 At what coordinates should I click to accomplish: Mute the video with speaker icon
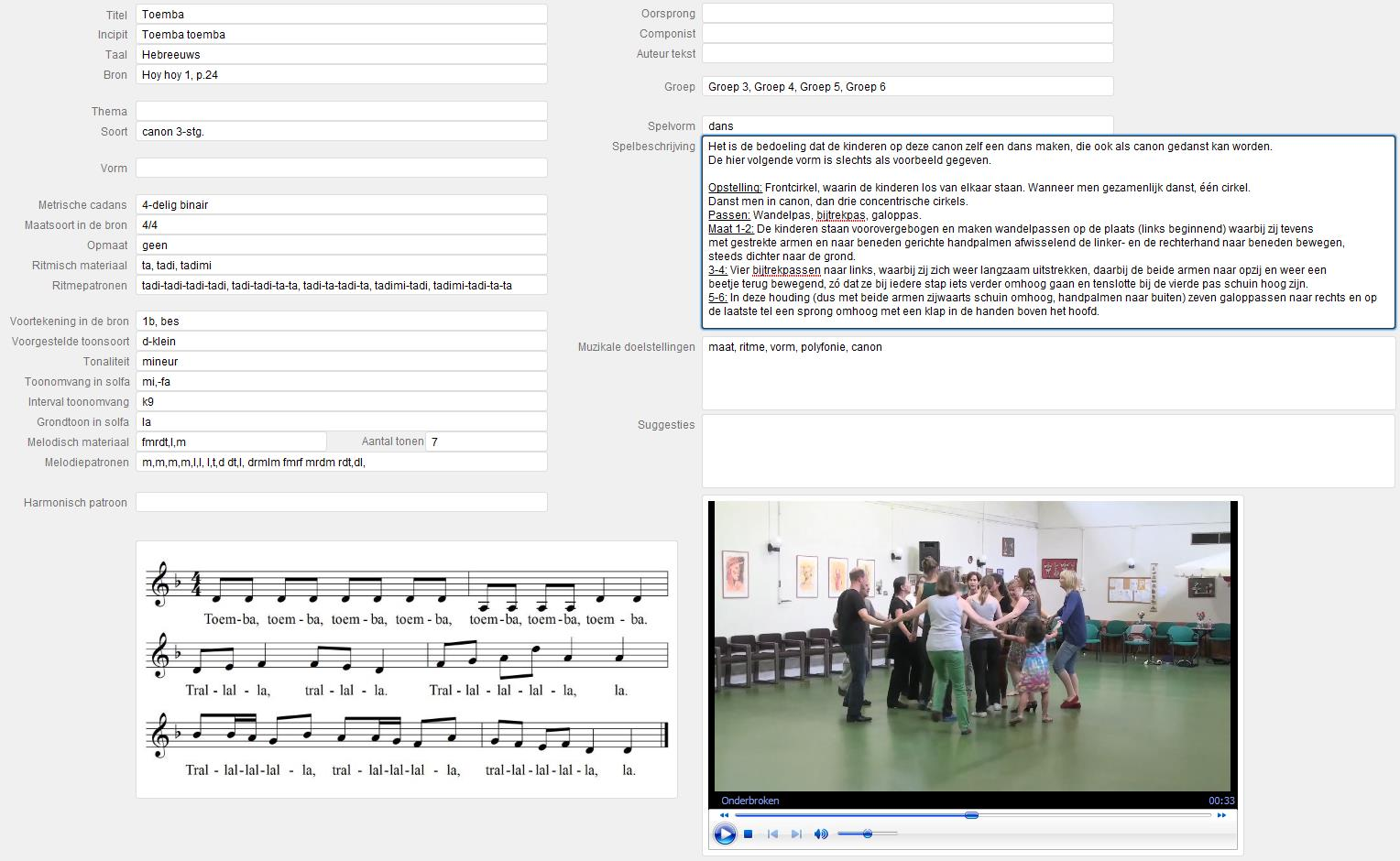pos(821,834)
